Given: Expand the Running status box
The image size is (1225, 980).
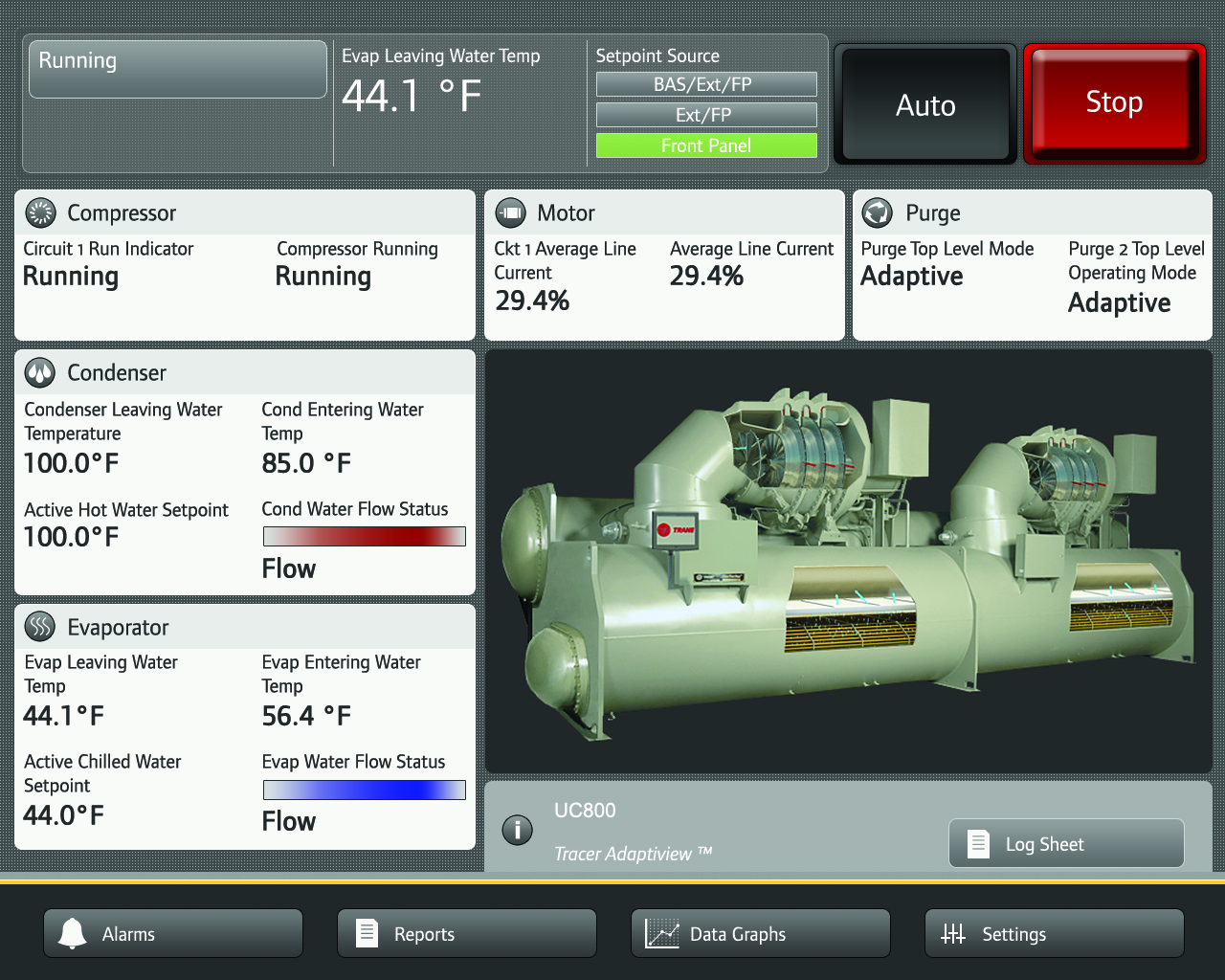Looking at the screenshot, I should 177,68.
